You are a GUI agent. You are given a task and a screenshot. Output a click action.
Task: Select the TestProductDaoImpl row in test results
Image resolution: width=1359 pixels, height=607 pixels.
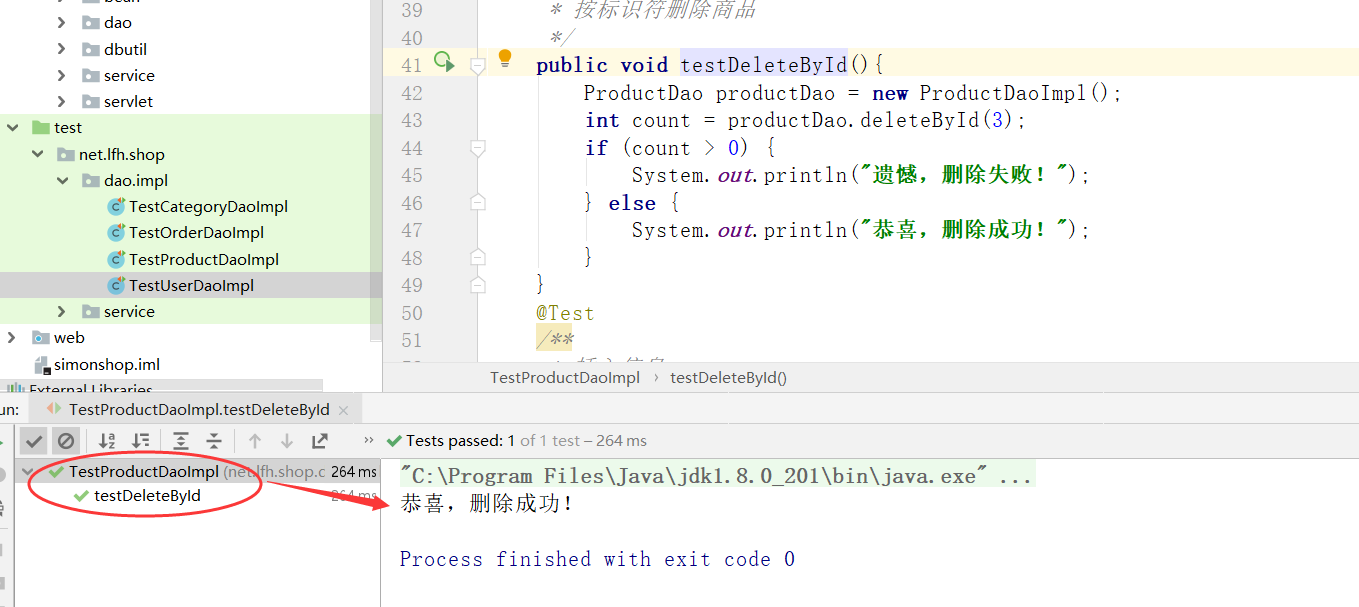pyautogui.click(x=198, y=472)
